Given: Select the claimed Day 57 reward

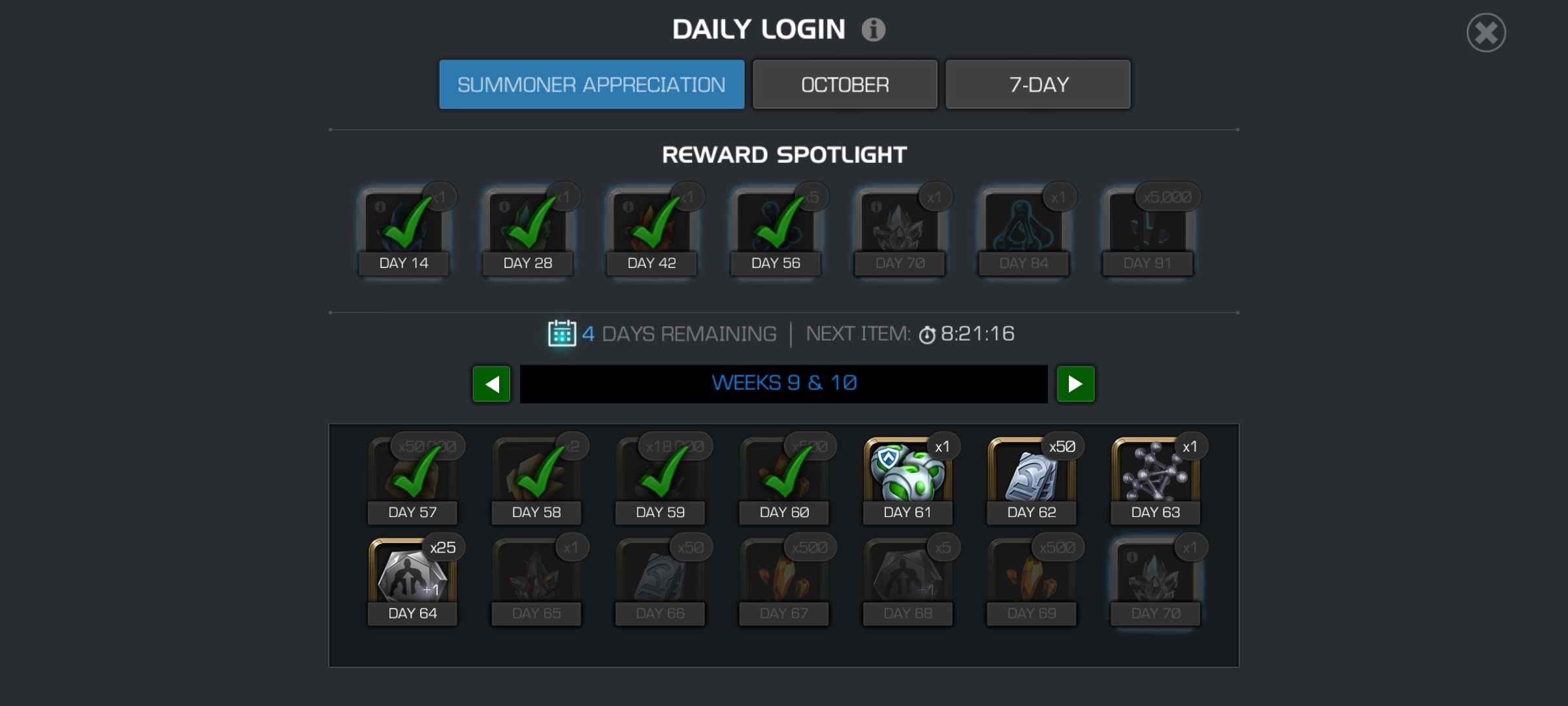Looking at the screenshot, I should (412, 479).
